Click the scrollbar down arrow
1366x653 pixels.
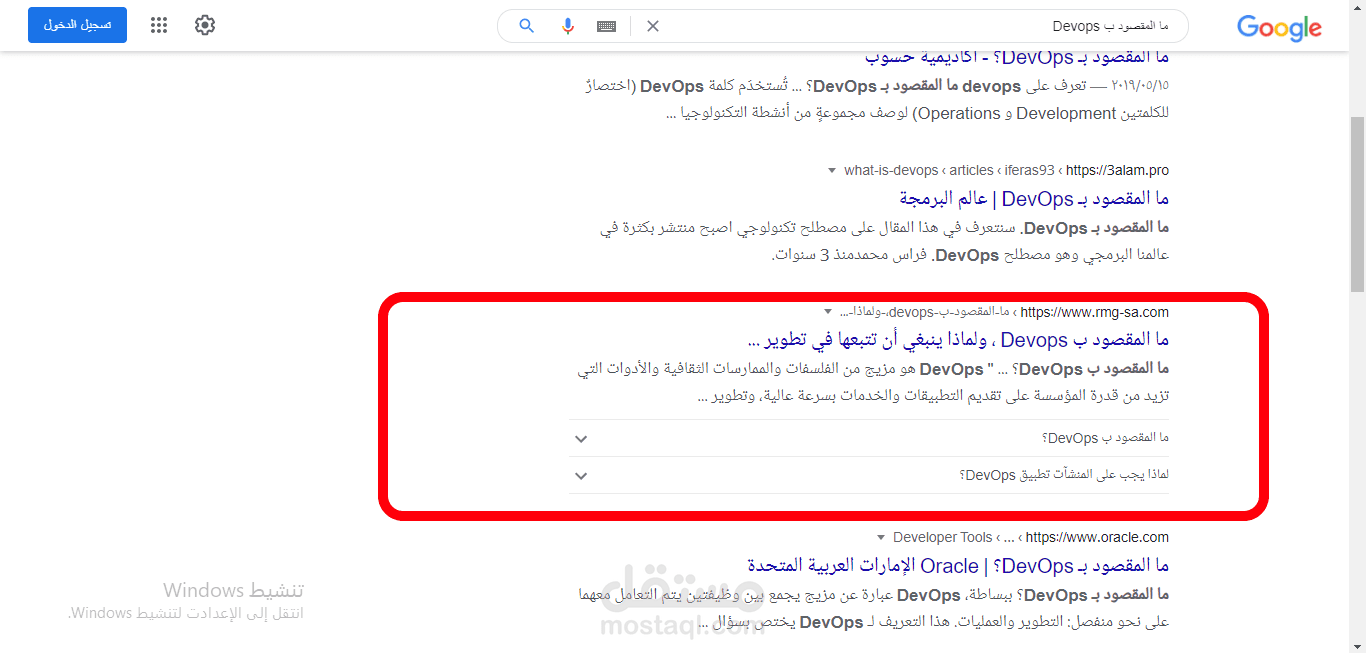tap(1357, 644)
